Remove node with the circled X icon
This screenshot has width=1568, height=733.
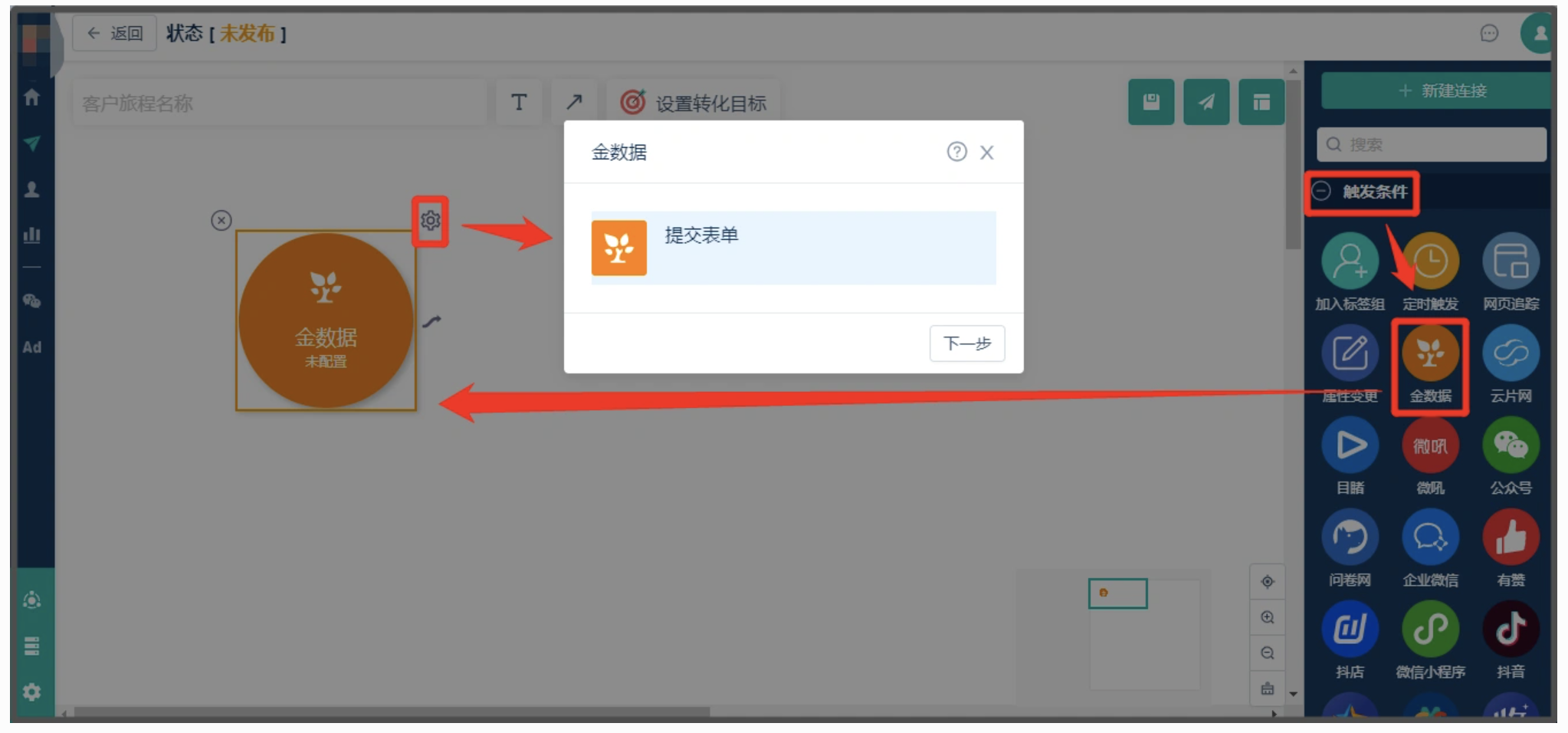(221, 221)
